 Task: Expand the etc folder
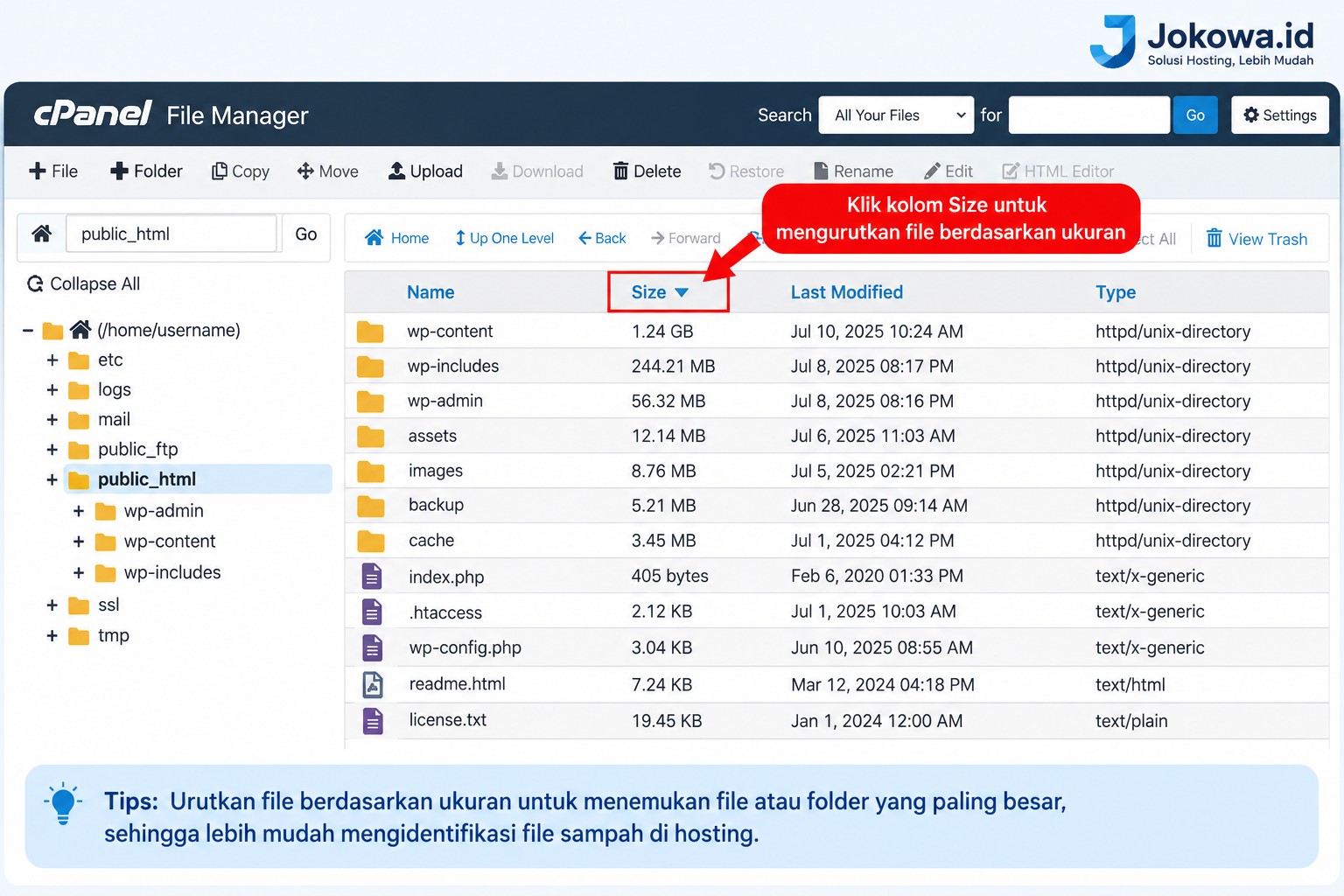pos(52,360)
